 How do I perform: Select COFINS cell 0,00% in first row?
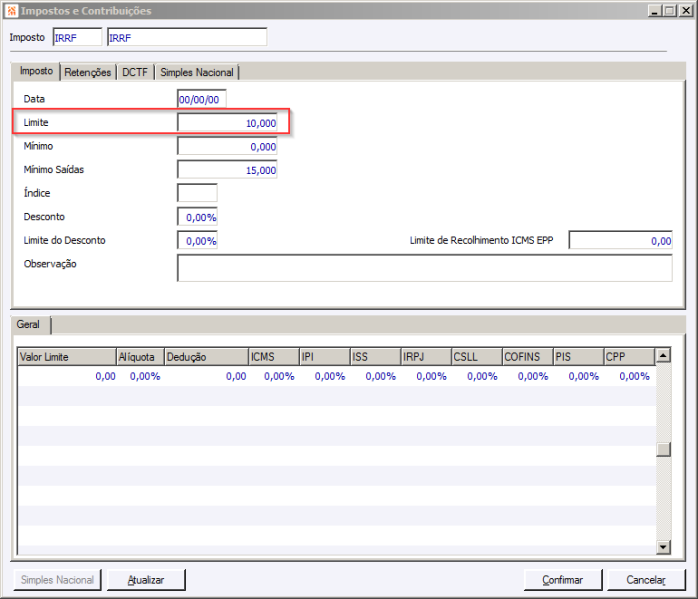pos(528,376)
